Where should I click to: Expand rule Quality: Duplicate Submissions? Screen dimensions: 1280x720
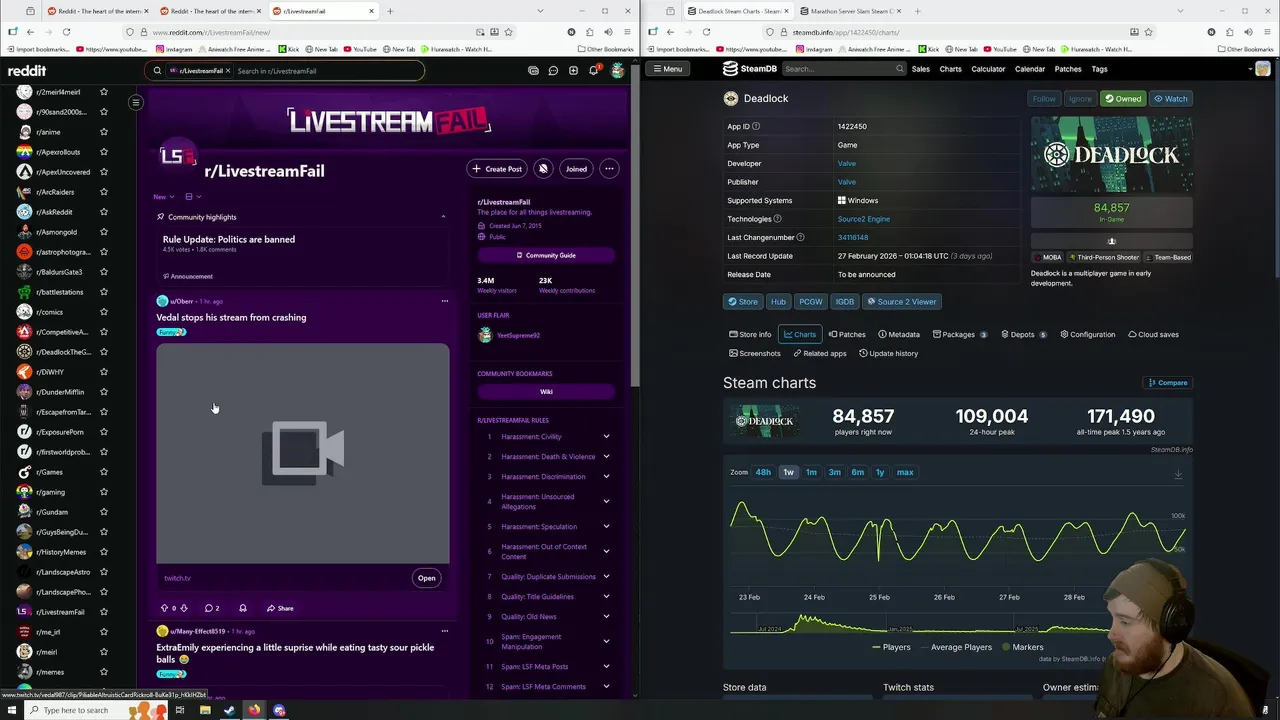[606, 577]
